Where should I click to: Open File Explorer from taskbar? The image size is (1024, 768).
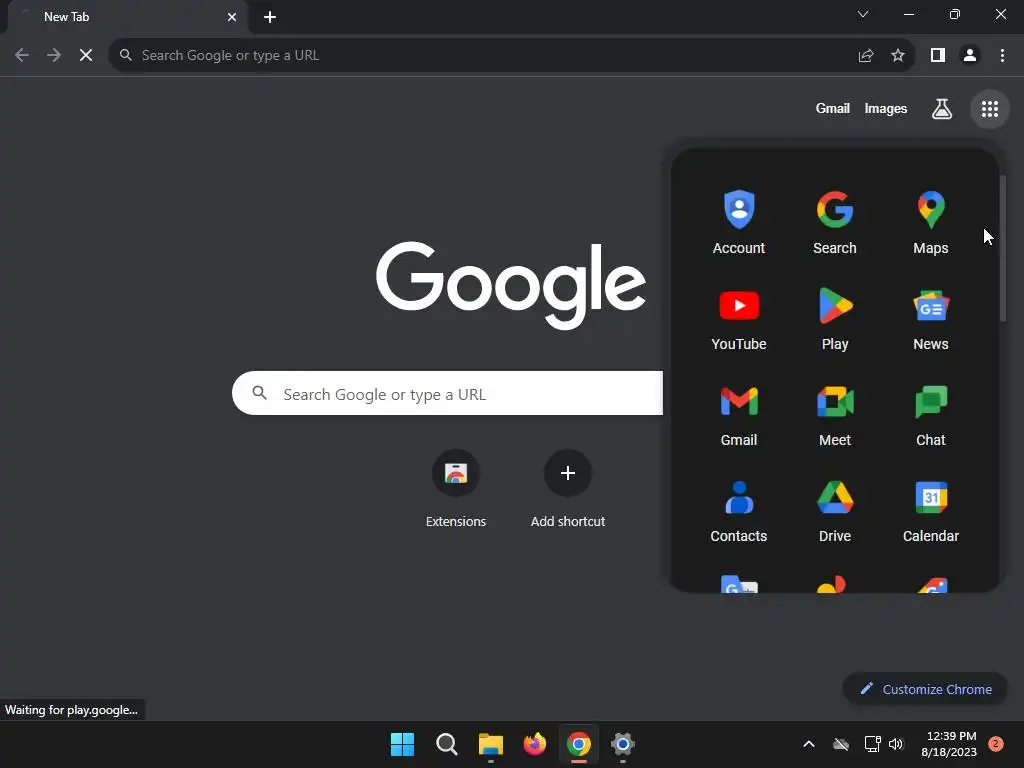[x=490, y=744]
